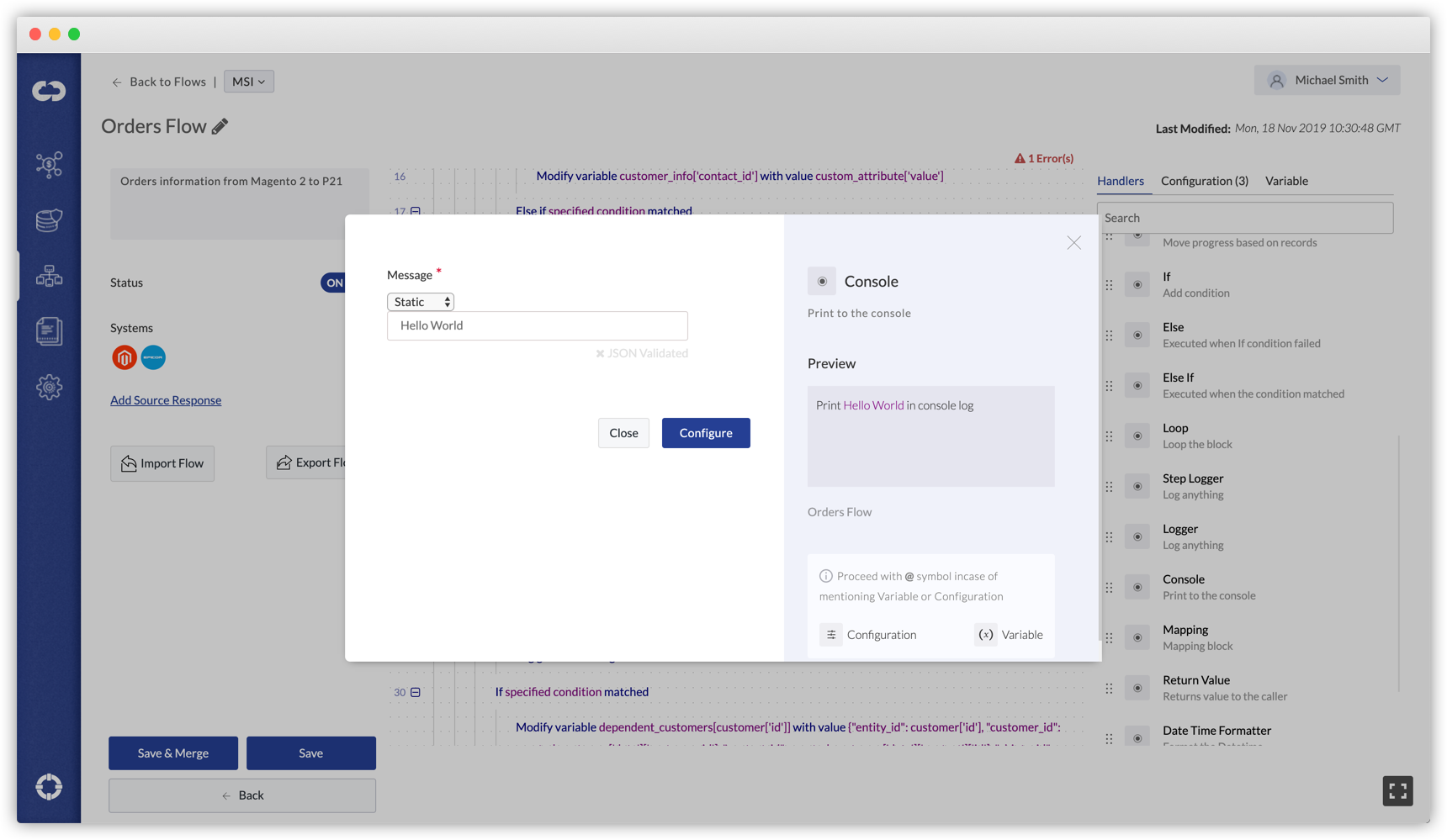Collapse line 17 code block
This screenshot has width=1447, height=840.
[x=416, y=211]
